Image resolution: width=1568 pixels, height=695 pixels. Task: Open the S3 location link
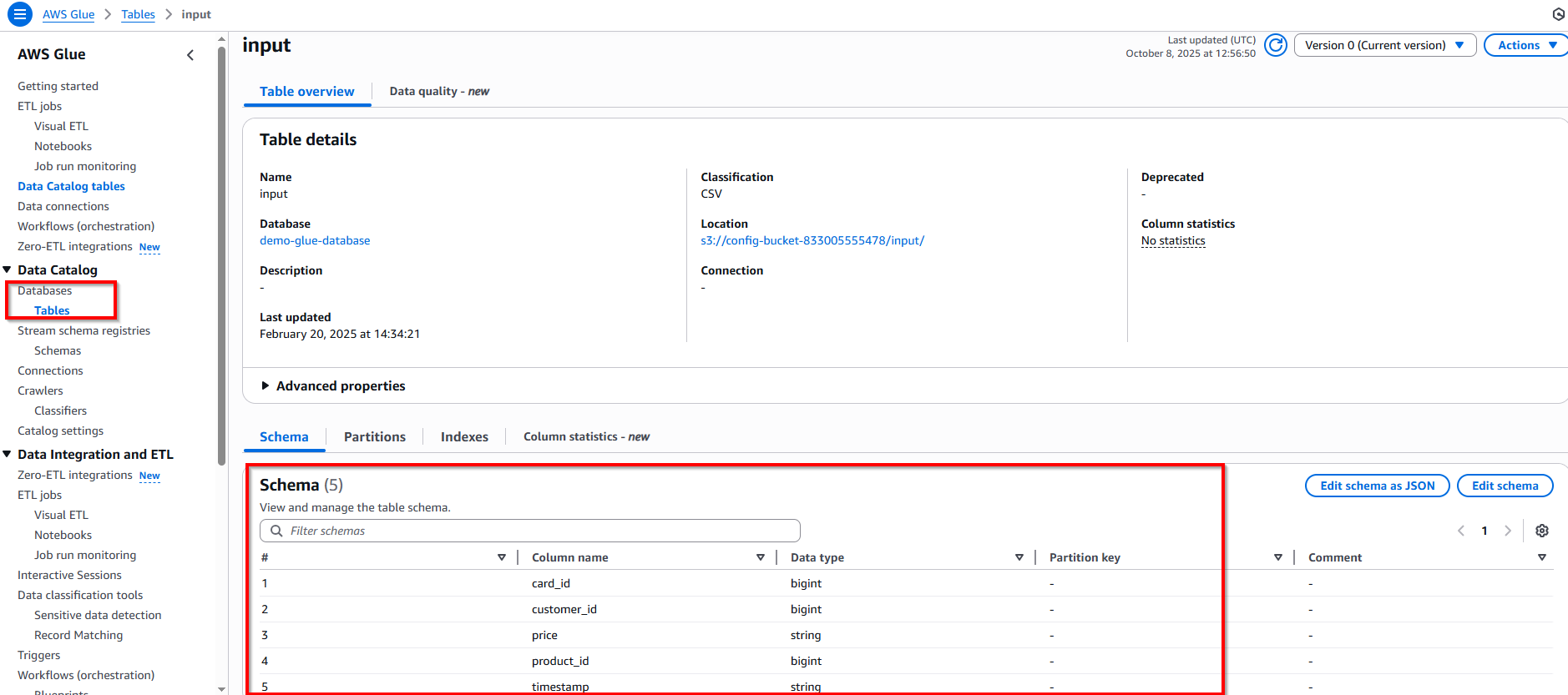(x=812, y=240)
